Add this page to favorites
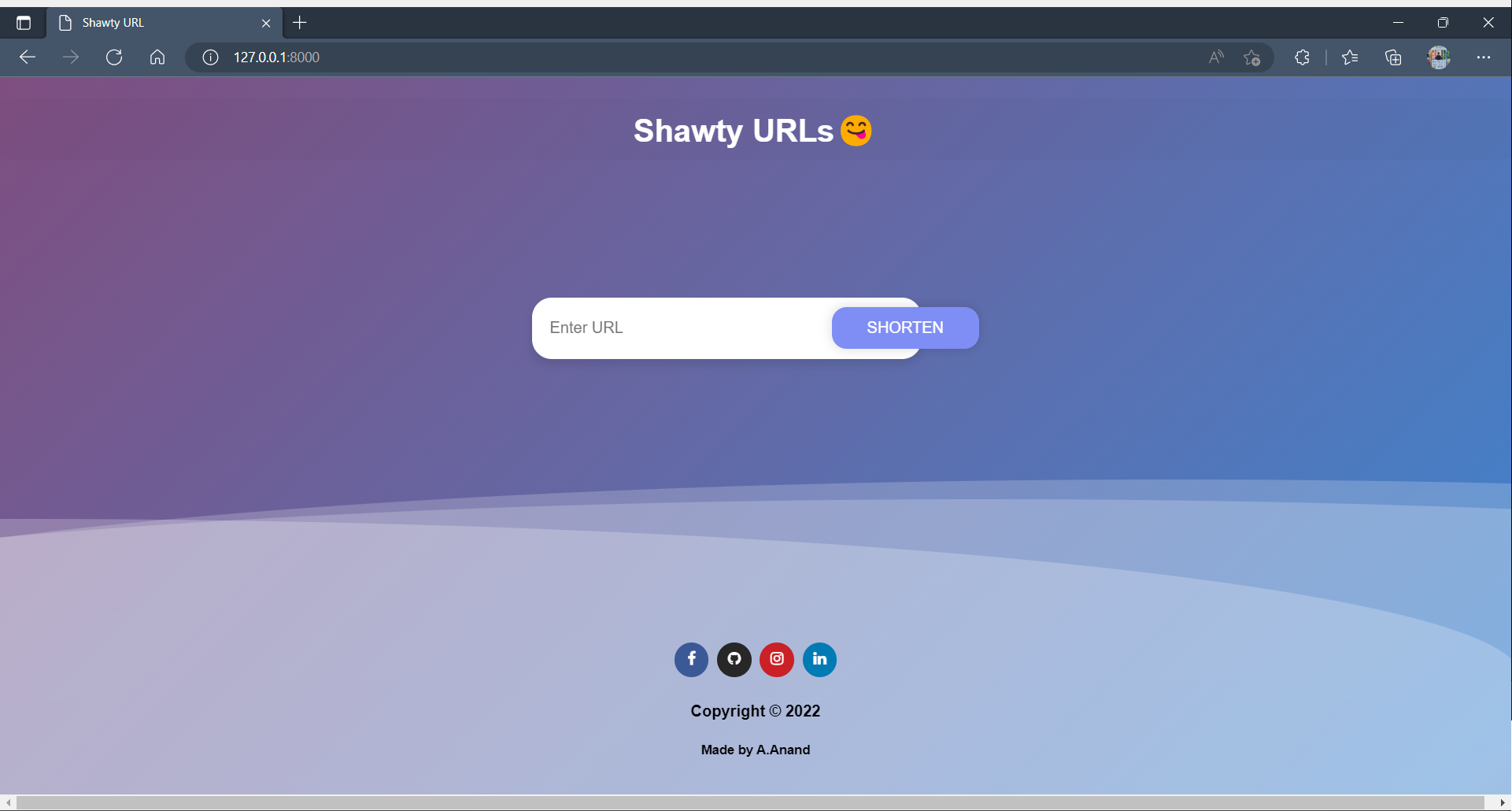Image resolution: width=1512 pixels, height=811 pixels. 1252,57
